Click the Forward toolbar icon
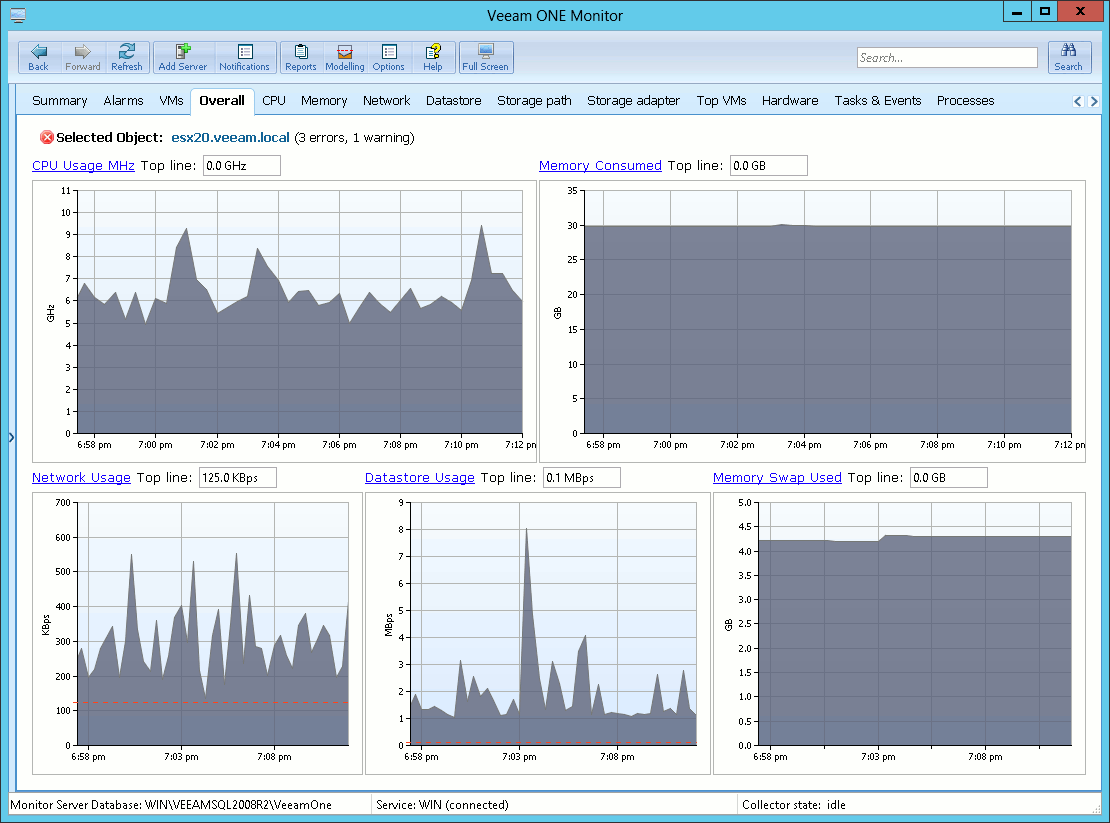This screenshot has width=1110, height=823. pyautogui.click(x=83, y=57)
